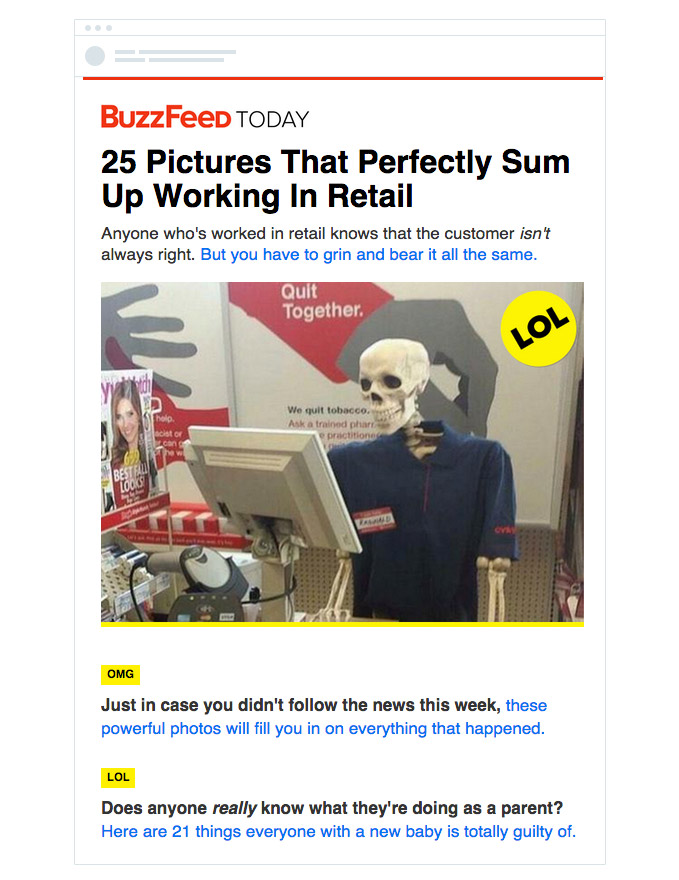Click the three window dots at top
Image resolution: width=679 pixels, height=880 pixels.
click(98, 28)
